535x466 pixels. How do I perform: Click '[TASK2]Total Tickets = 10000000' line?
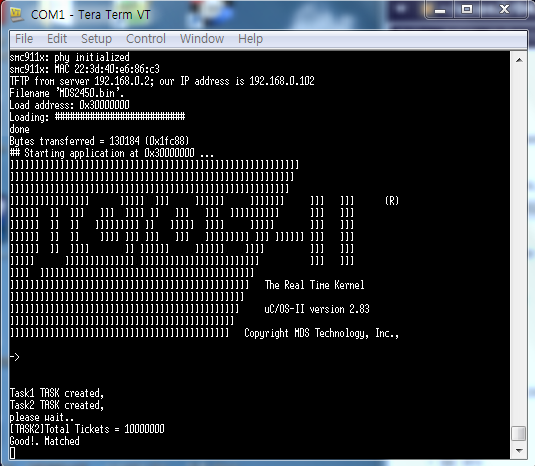87,429
